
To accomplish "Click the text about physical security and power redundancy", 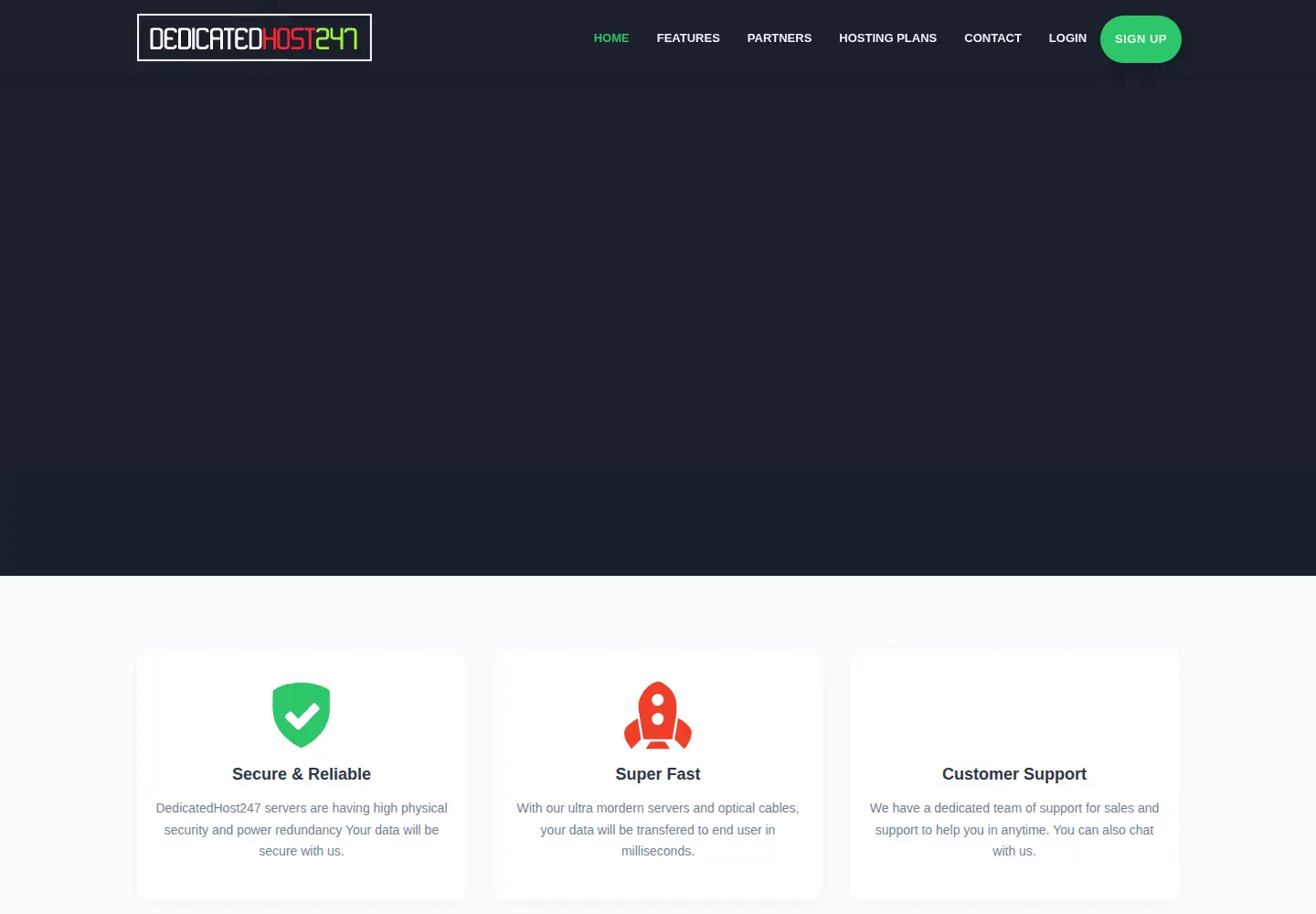I will pyautogui.click(x=302, y=830).
